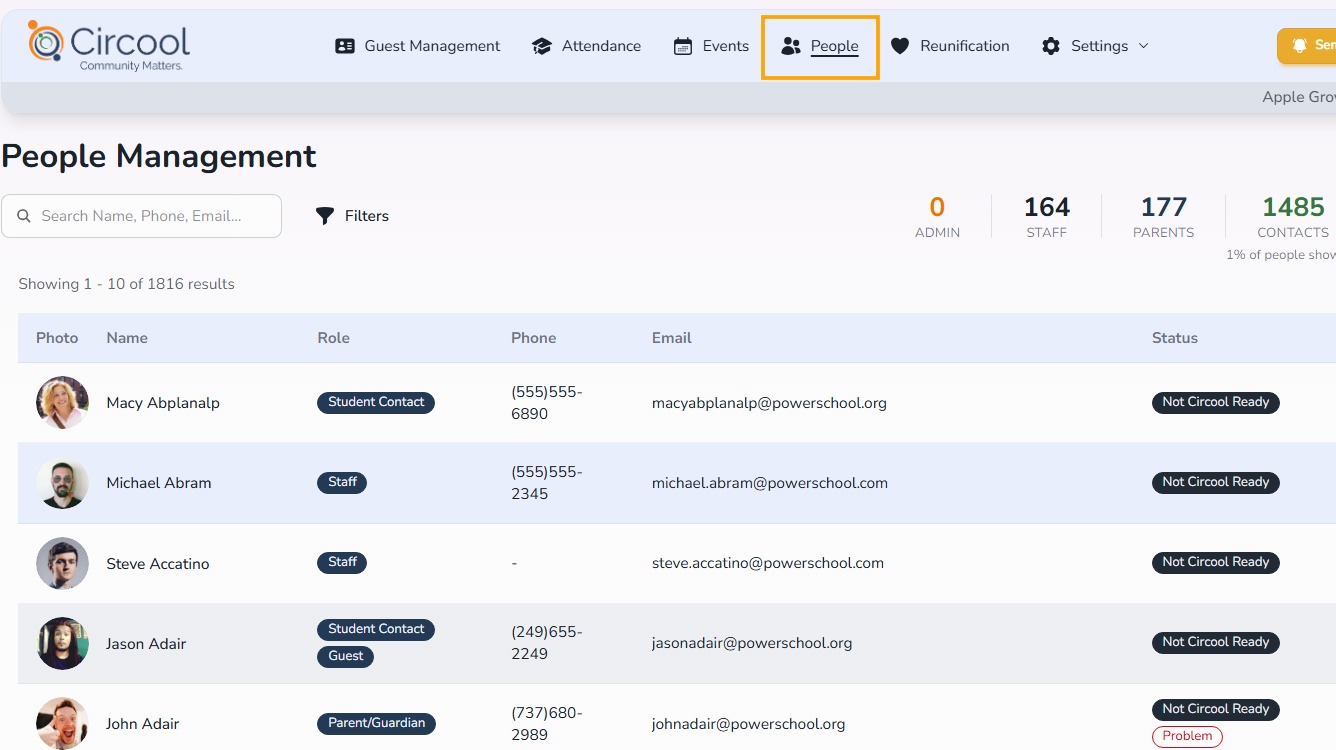Click the bell icon on orange button
This screenshot has height=750, width=1336.
pyautogui.click(x=1299, y=46)
